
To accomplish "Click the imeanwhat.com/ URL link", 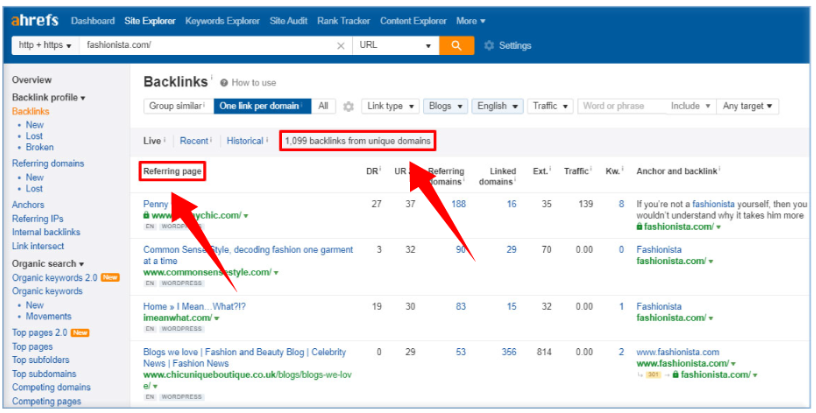I will tap(177, 318).
